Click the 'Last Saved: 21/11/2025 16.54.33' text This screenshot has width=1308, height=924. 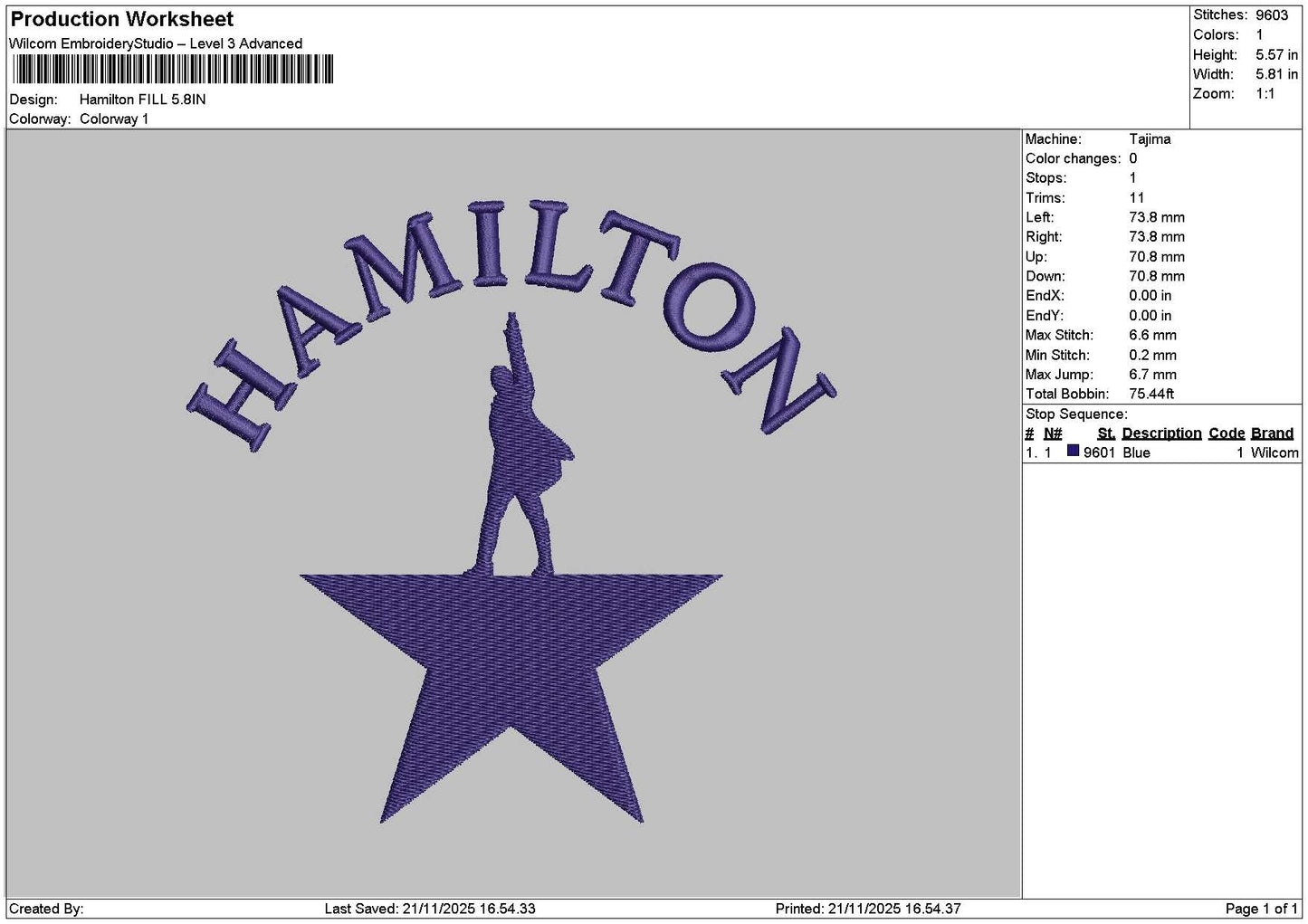pyautogui.click(x=430, y=909)
